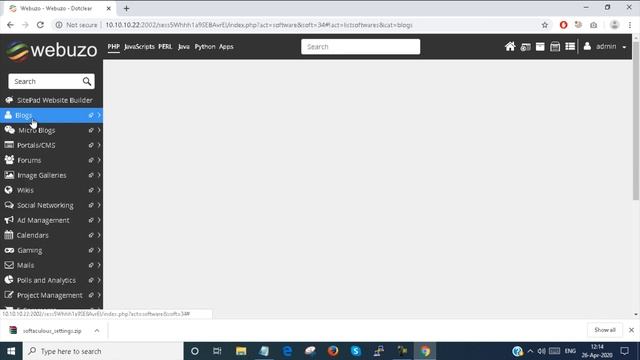Switch to the Java tab
Viewport: 640px width, 360px height.
184,47
